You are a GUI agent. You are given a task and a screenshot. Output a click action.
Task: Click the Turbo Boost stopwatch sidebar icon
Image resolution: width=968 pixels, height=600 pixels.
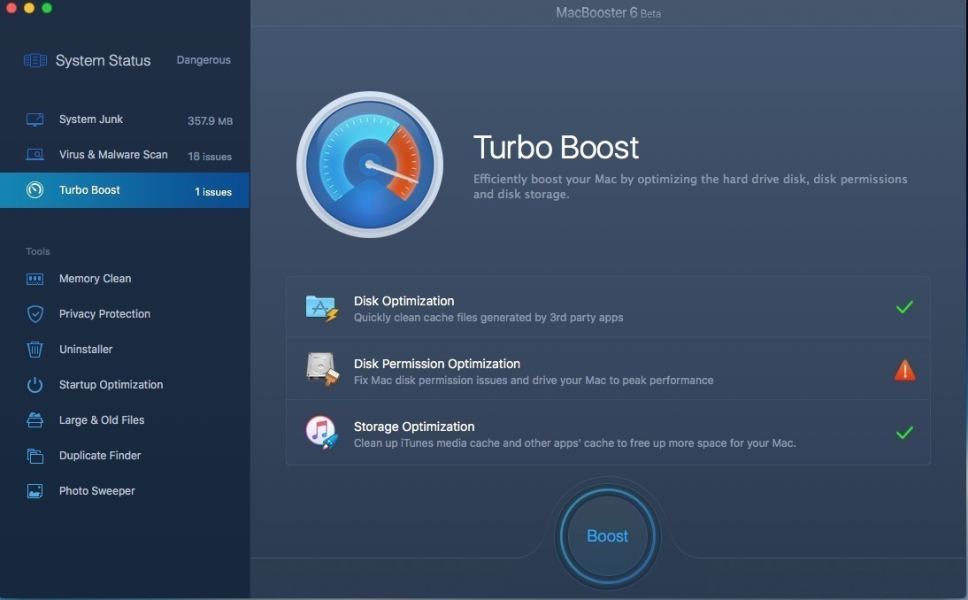pos(33,190)
